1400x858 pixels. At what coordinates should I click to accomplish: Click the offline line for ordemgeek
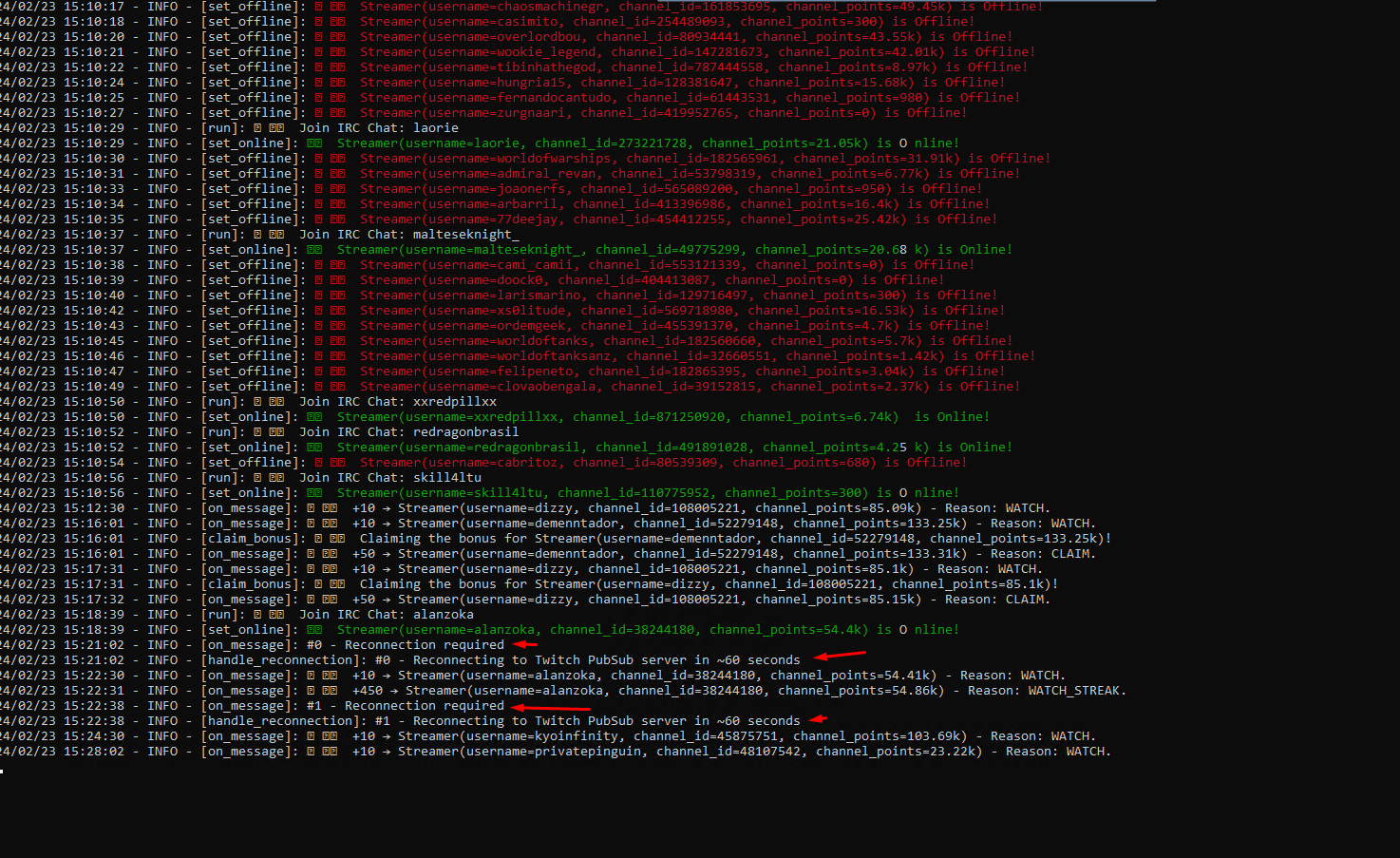click(x=674, y=326)
